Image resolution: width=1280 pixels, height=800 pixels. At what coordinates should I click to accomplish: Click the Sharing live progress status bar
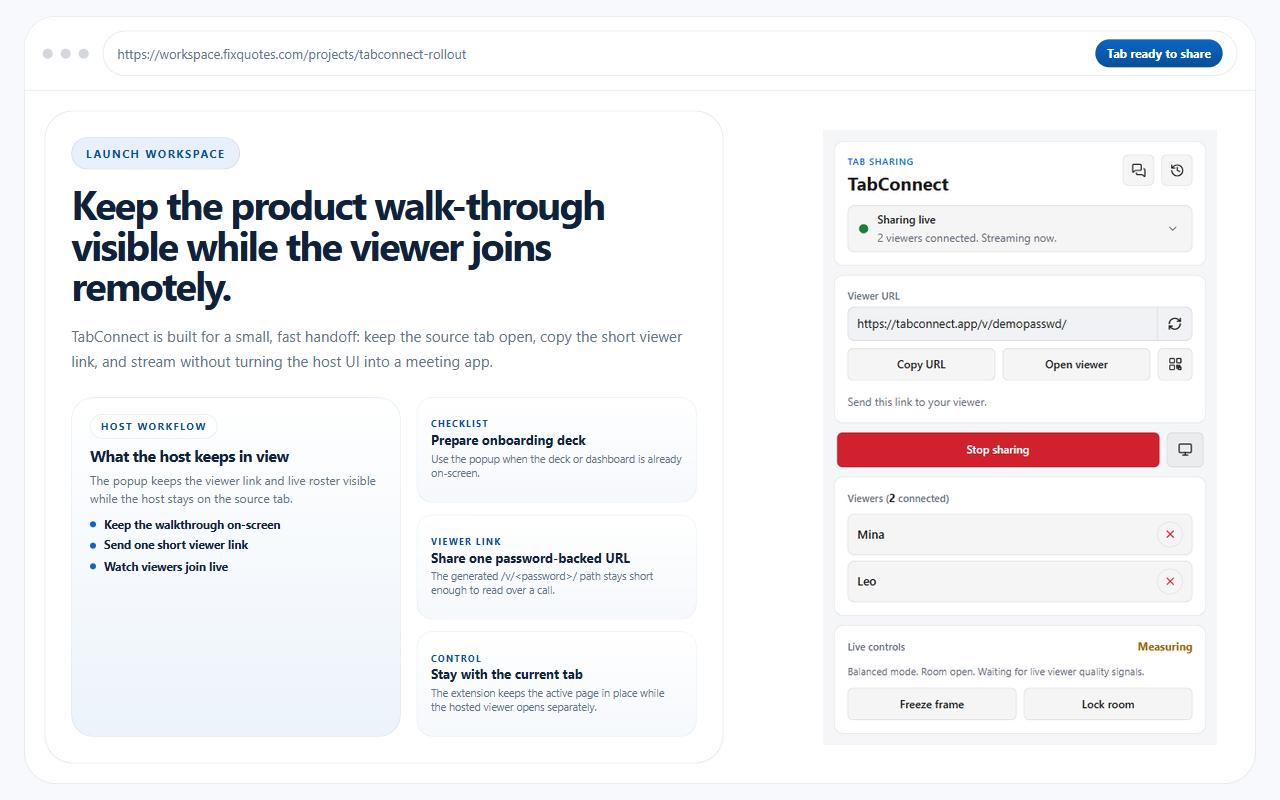click(x=1019, y=228)
